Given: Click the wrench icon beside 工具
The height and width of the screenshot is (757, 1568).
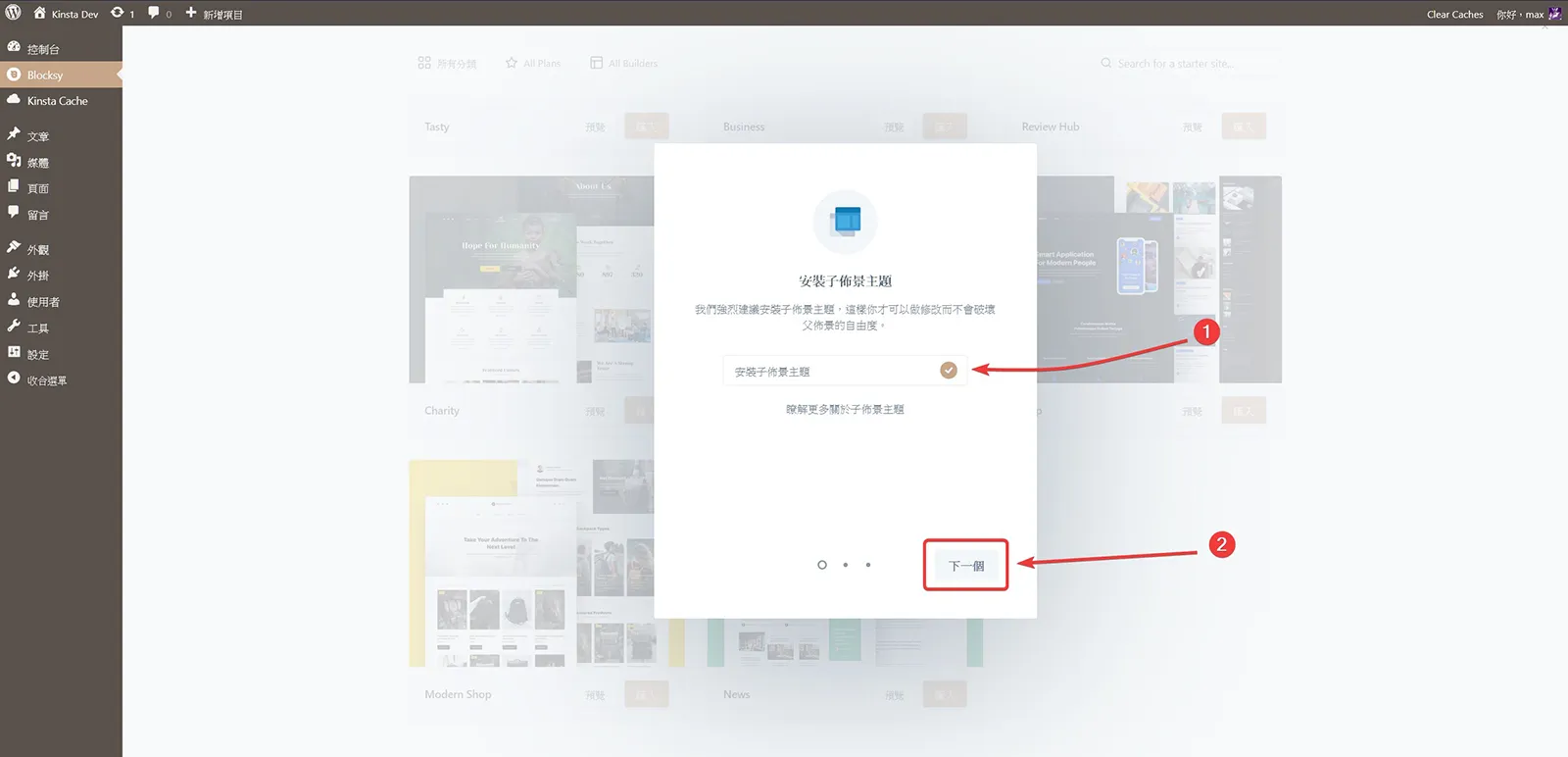Looking at the screenshot, I should [14, 326].
